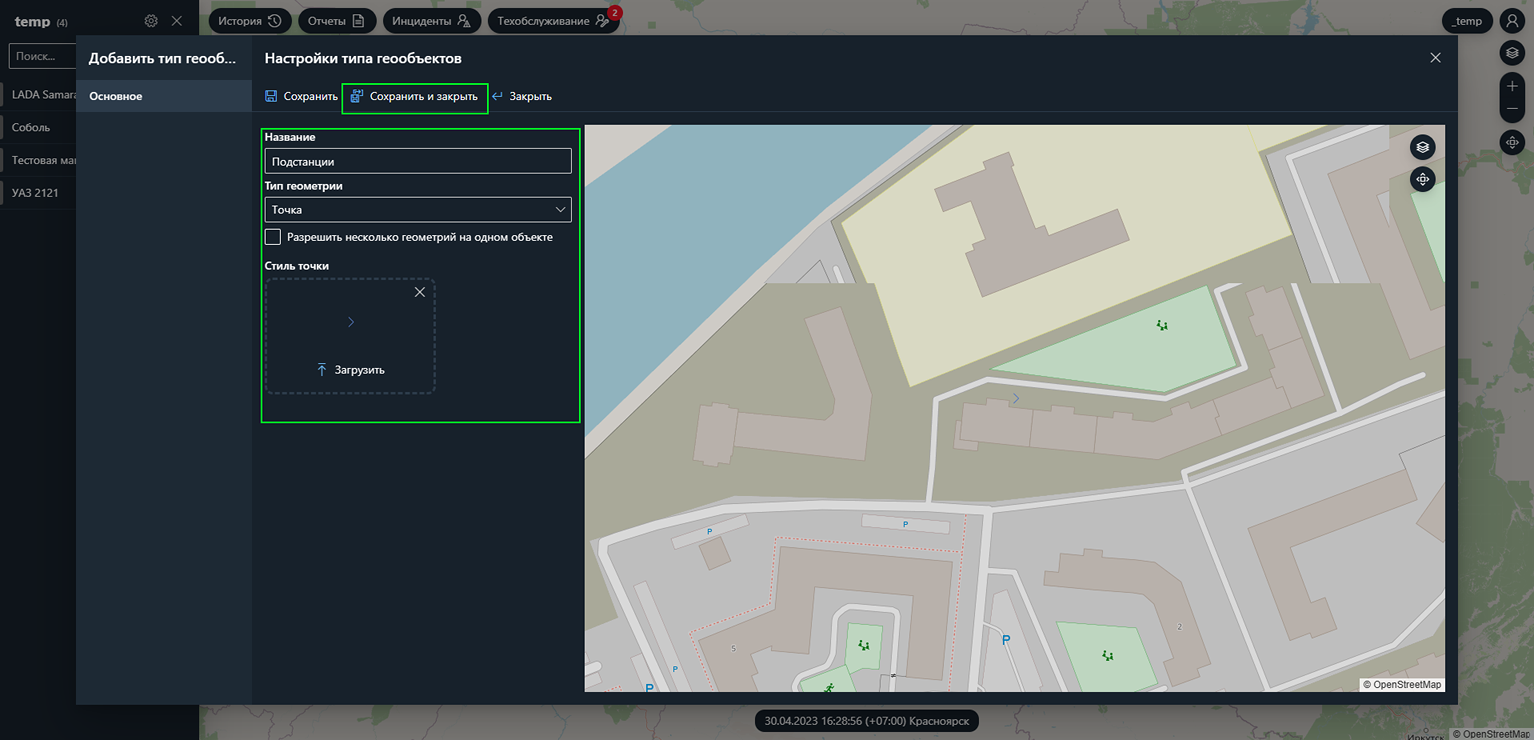This screenshot has height=740, width=1534.
Task: Zoom out on the map with minus icon
Action: click(1512, 108)
